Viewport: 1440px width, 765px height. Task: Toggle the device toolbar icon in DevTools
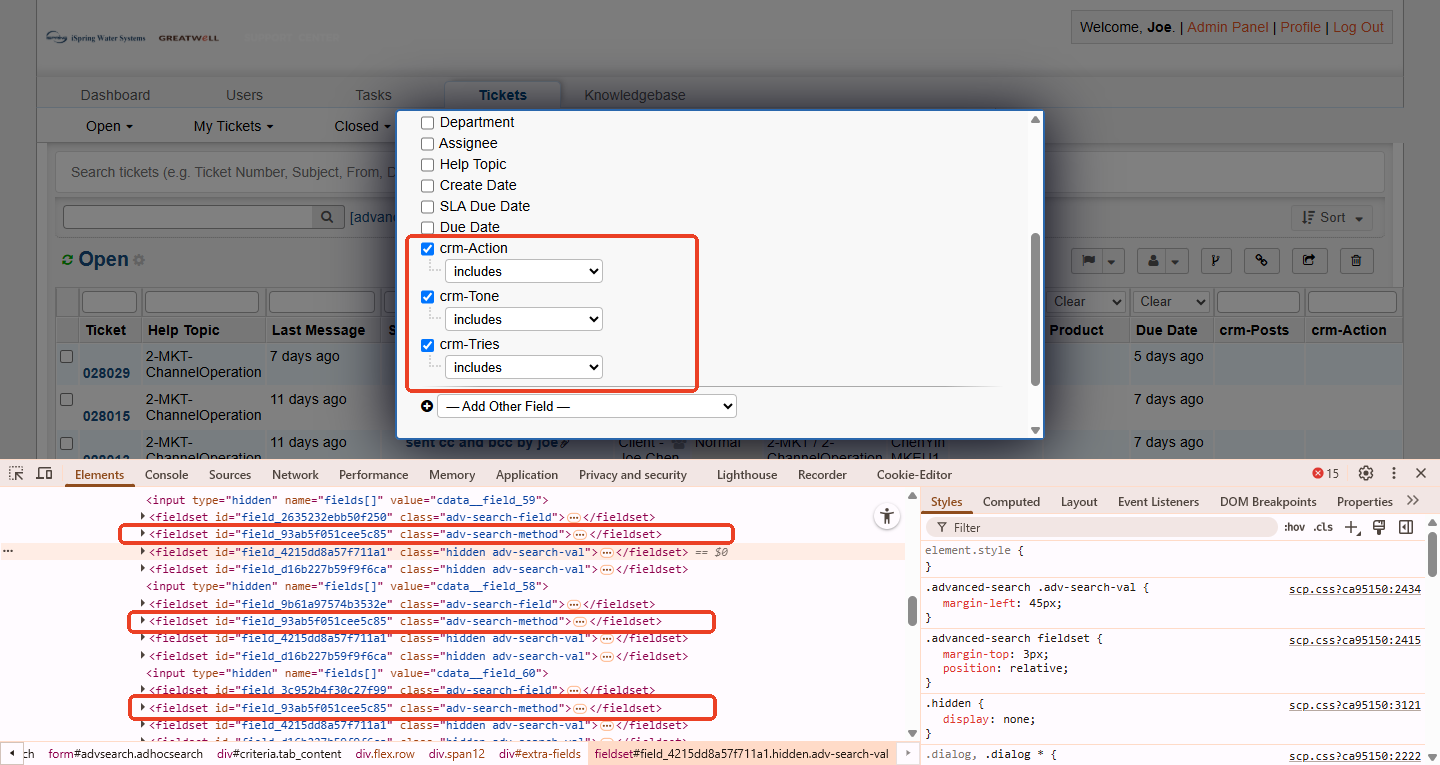pos(44,474)
